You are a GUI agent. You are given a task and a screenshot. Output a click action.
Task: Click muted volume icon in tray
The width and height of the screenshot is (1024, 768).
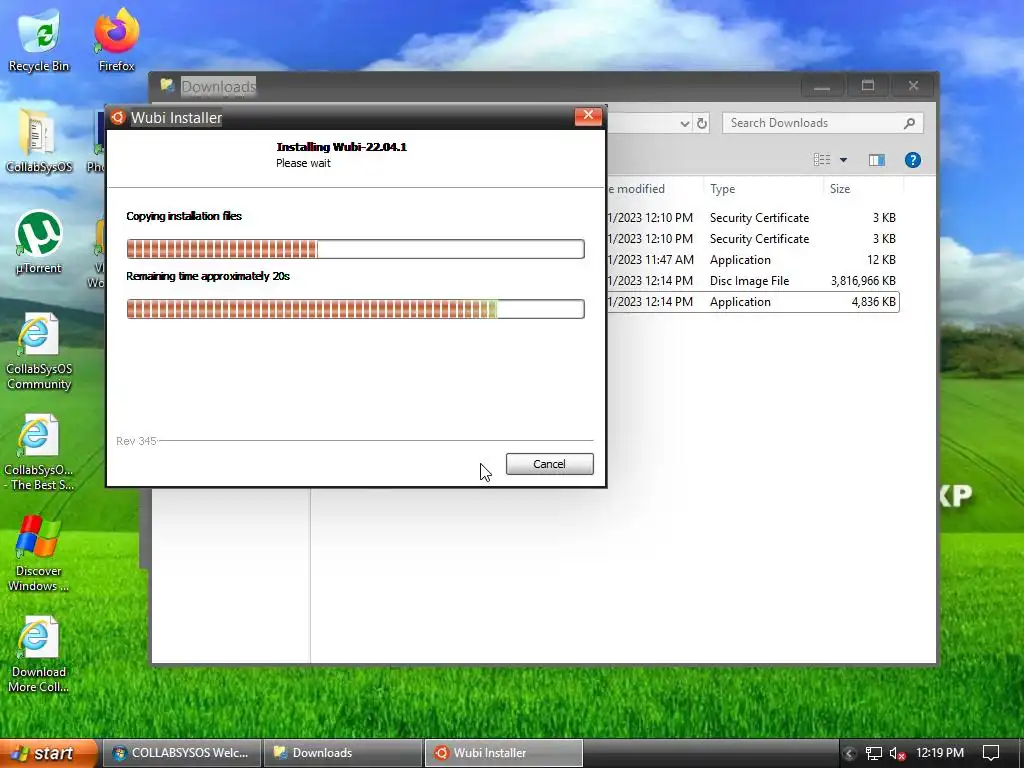897,754
